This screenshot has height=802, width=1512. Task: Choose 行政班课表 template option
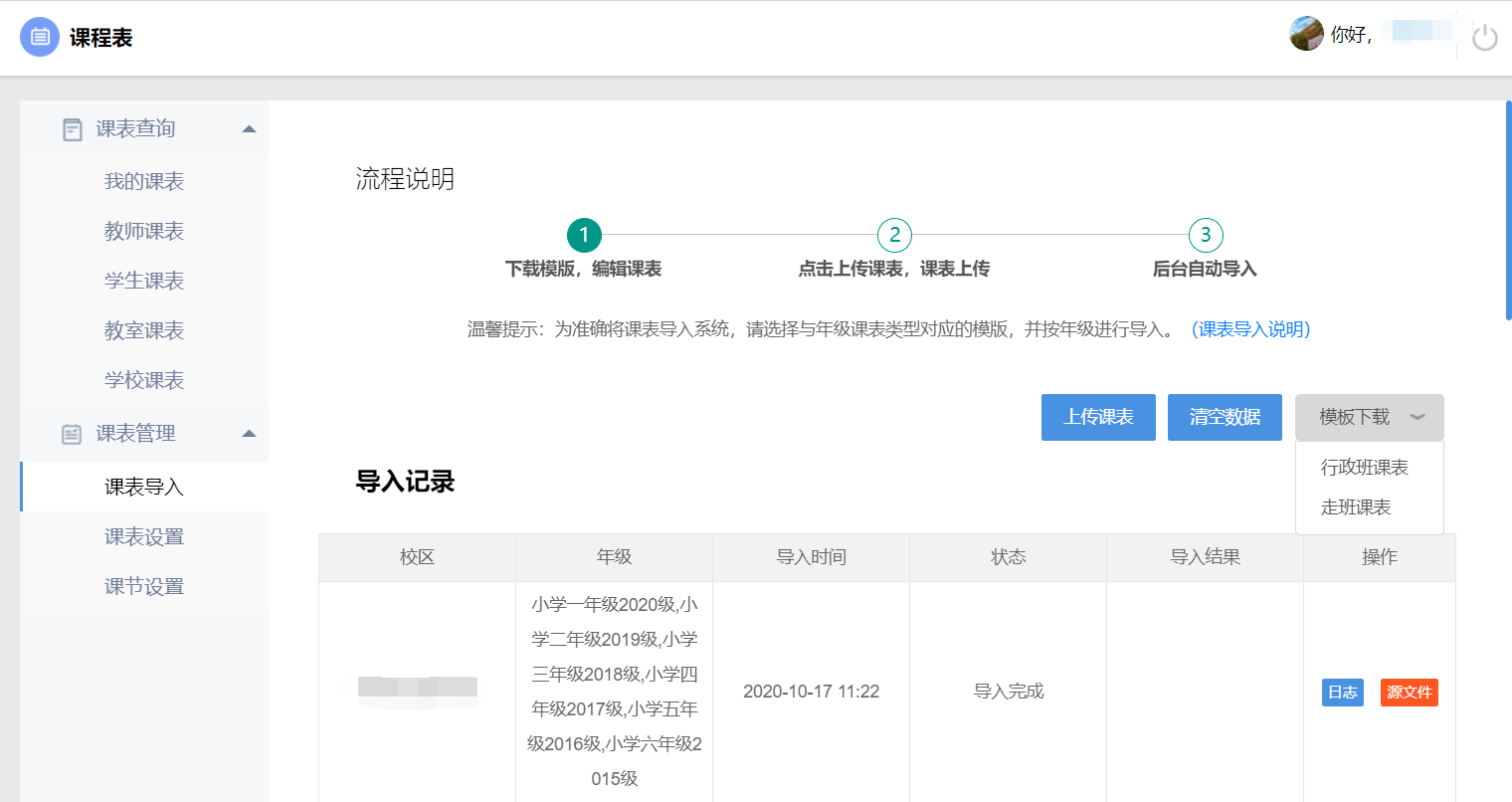point(1364,468)
